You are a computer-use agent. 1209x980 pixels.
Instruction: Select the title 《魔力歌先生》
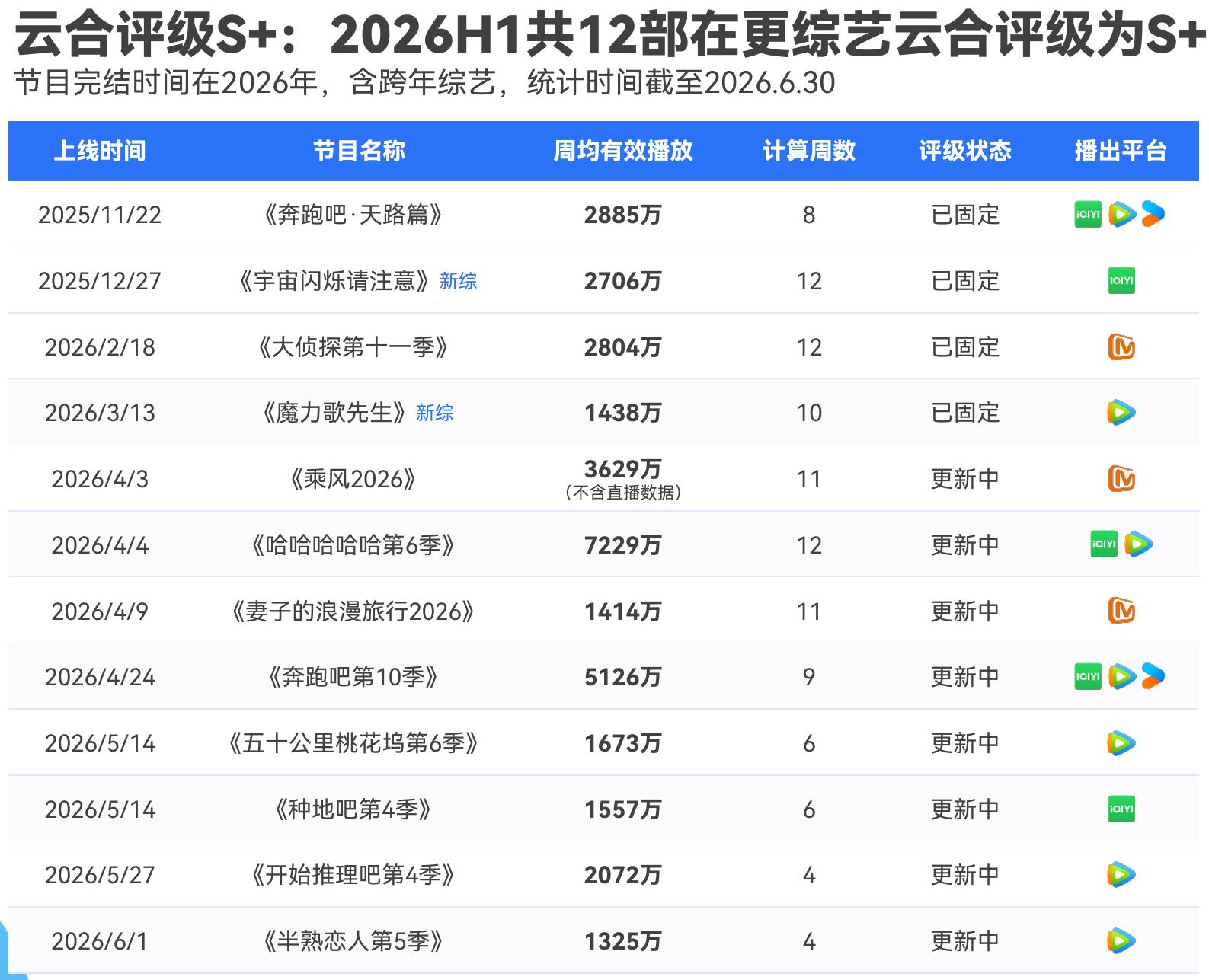point(334,413)
